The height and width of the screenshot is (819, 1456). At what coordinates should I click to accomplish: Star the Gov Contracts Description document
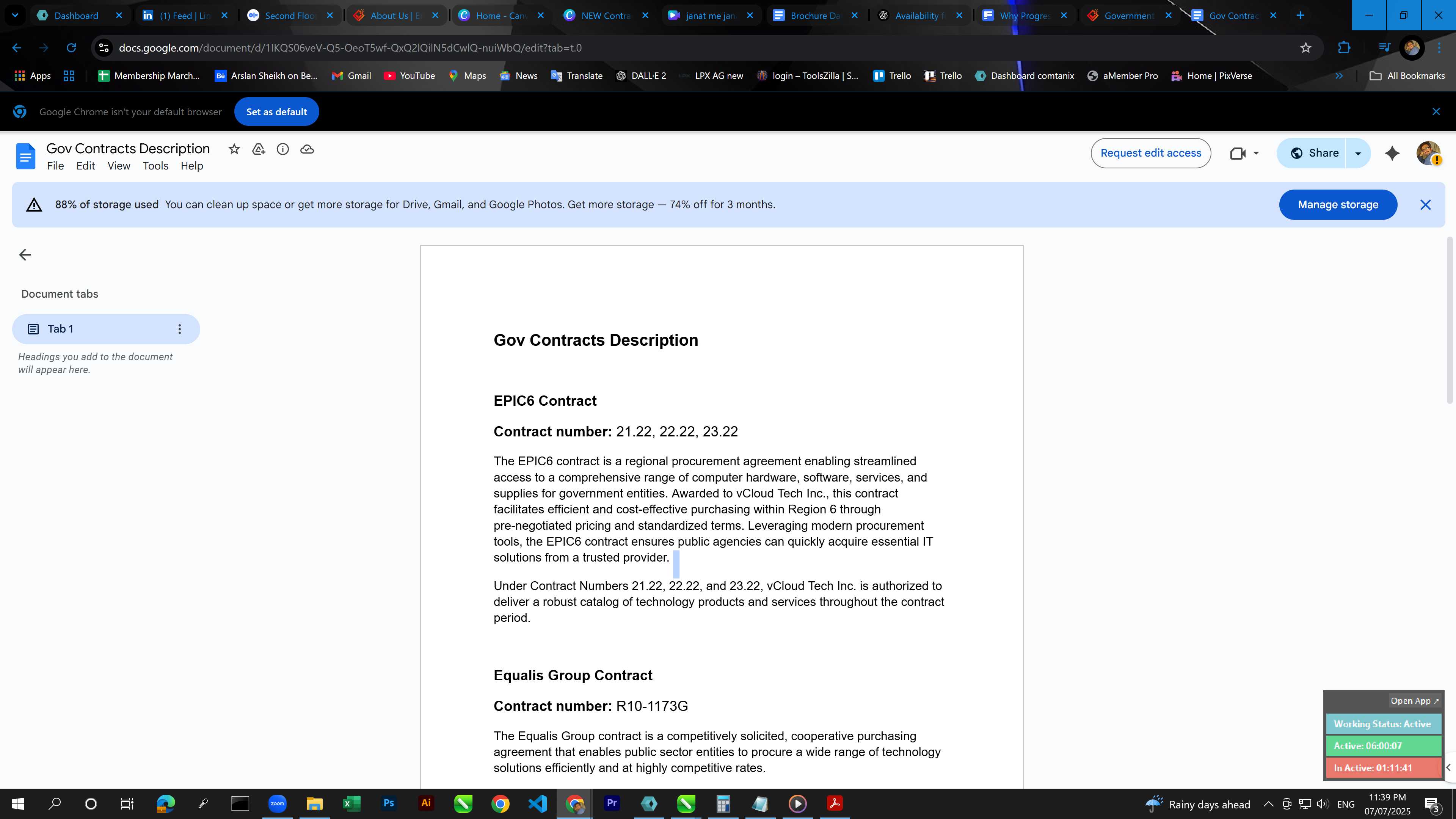point(234,149)
